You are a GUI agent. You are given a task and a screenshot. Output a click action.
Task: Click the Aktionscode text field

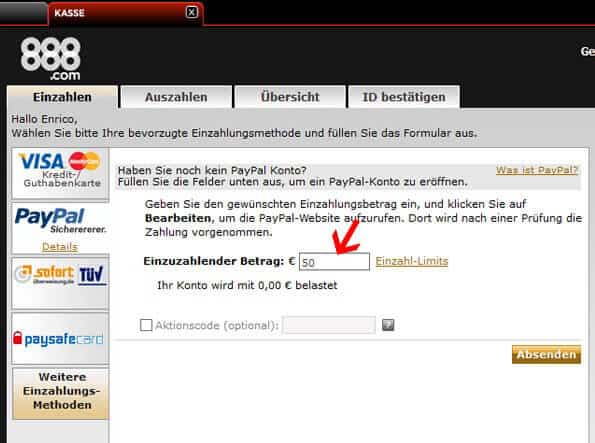pos(329,325)
